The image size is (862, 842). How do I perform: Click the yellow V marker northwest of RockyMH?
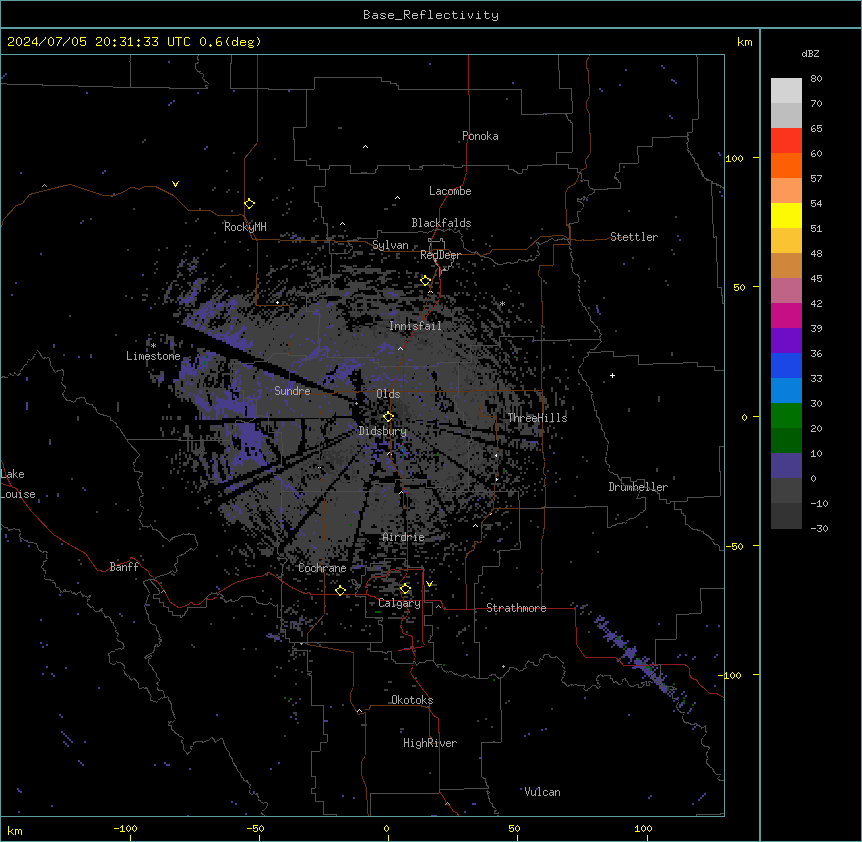(x=175, y=184)
